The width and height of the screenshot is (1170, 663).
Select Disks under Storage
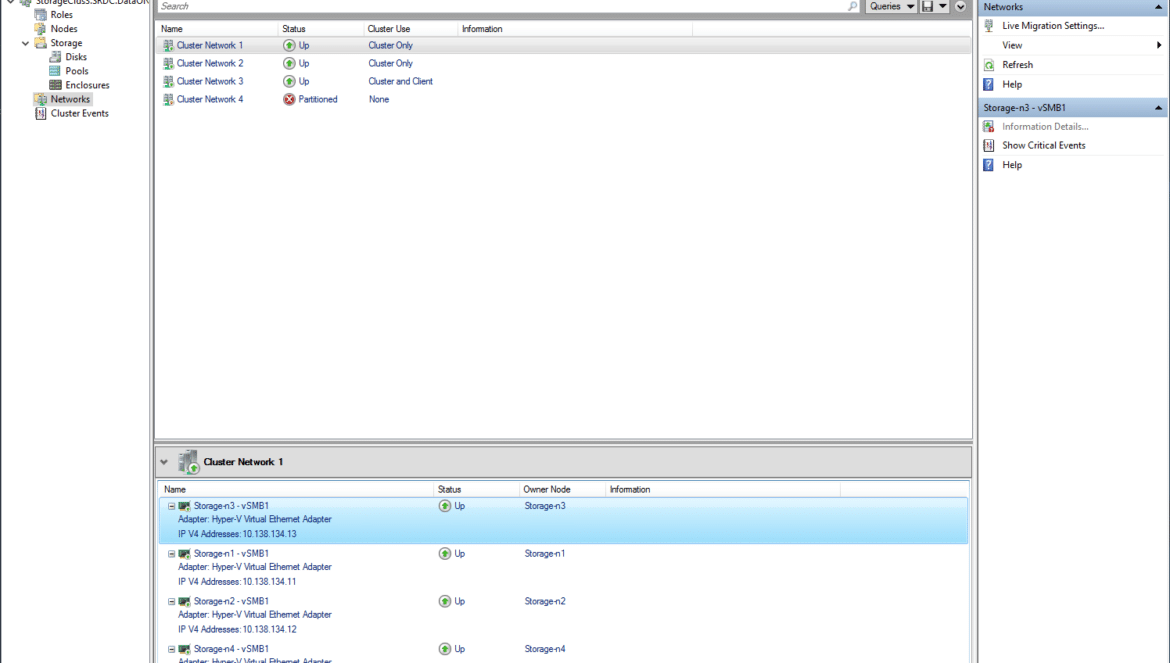75,57
